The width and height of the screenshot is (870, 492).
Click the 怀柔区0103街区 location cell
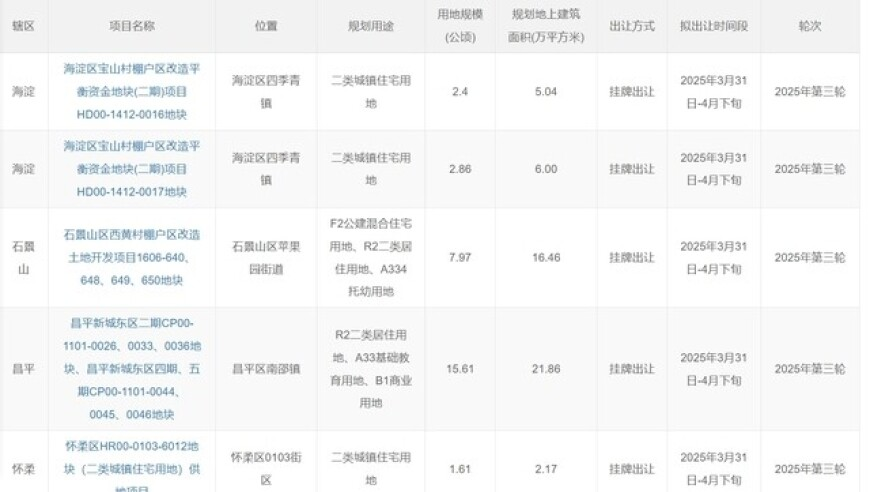tap(266, 469)
